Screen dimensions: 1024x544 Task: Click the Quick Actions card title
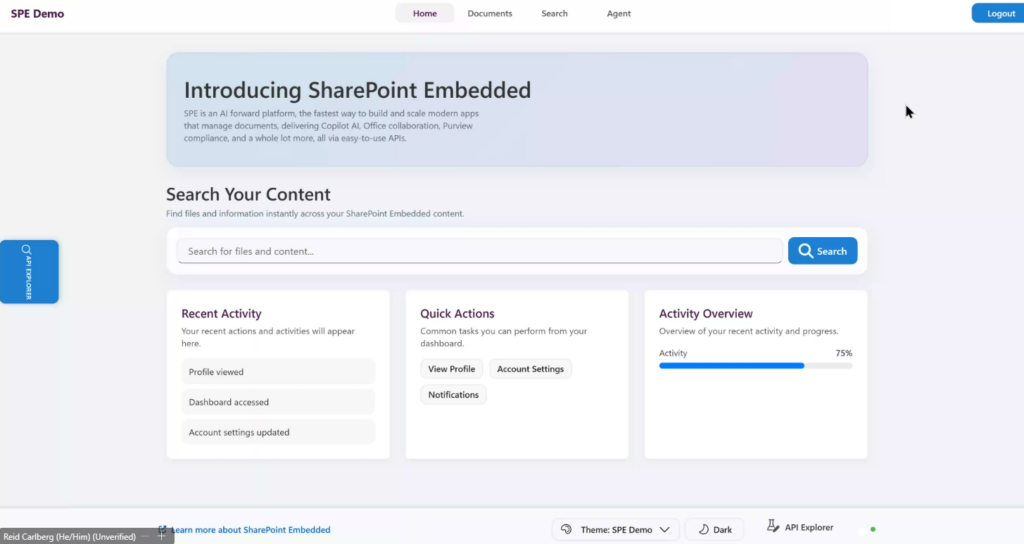pos(457,313)
